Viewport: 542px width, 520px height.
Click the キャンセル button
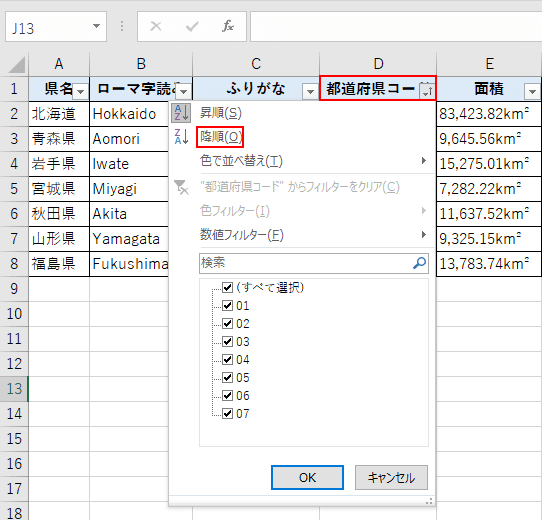pyautogui.click(x=391, y=477)
